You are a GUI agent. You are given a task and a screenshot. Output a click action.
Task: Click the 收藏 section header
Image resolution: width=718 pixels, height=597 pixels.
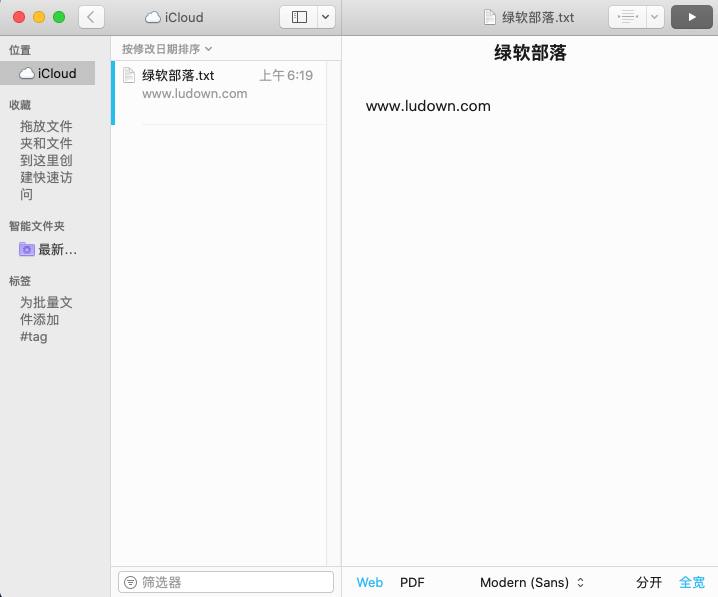click(x=20, y=105)
